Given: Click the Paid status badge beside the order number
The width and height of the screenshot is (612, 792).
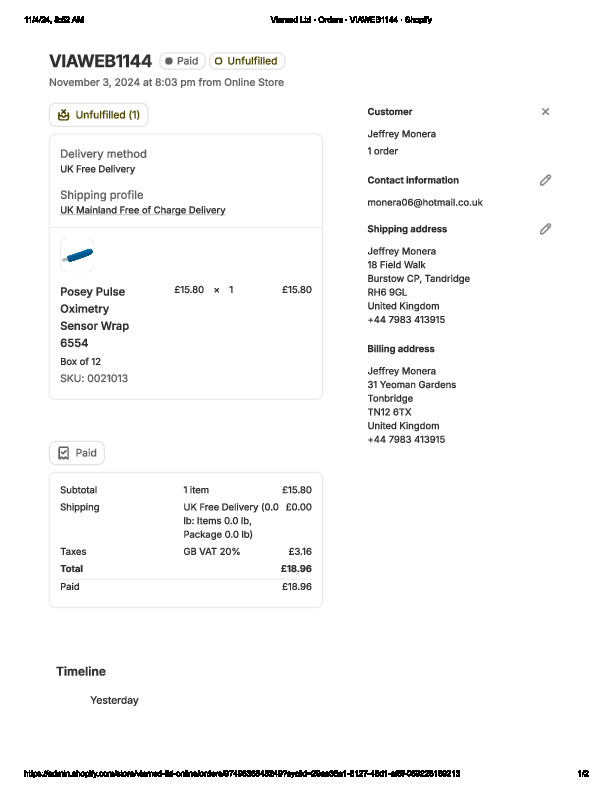Looking at the screenshot, I should tap(182, 61).
